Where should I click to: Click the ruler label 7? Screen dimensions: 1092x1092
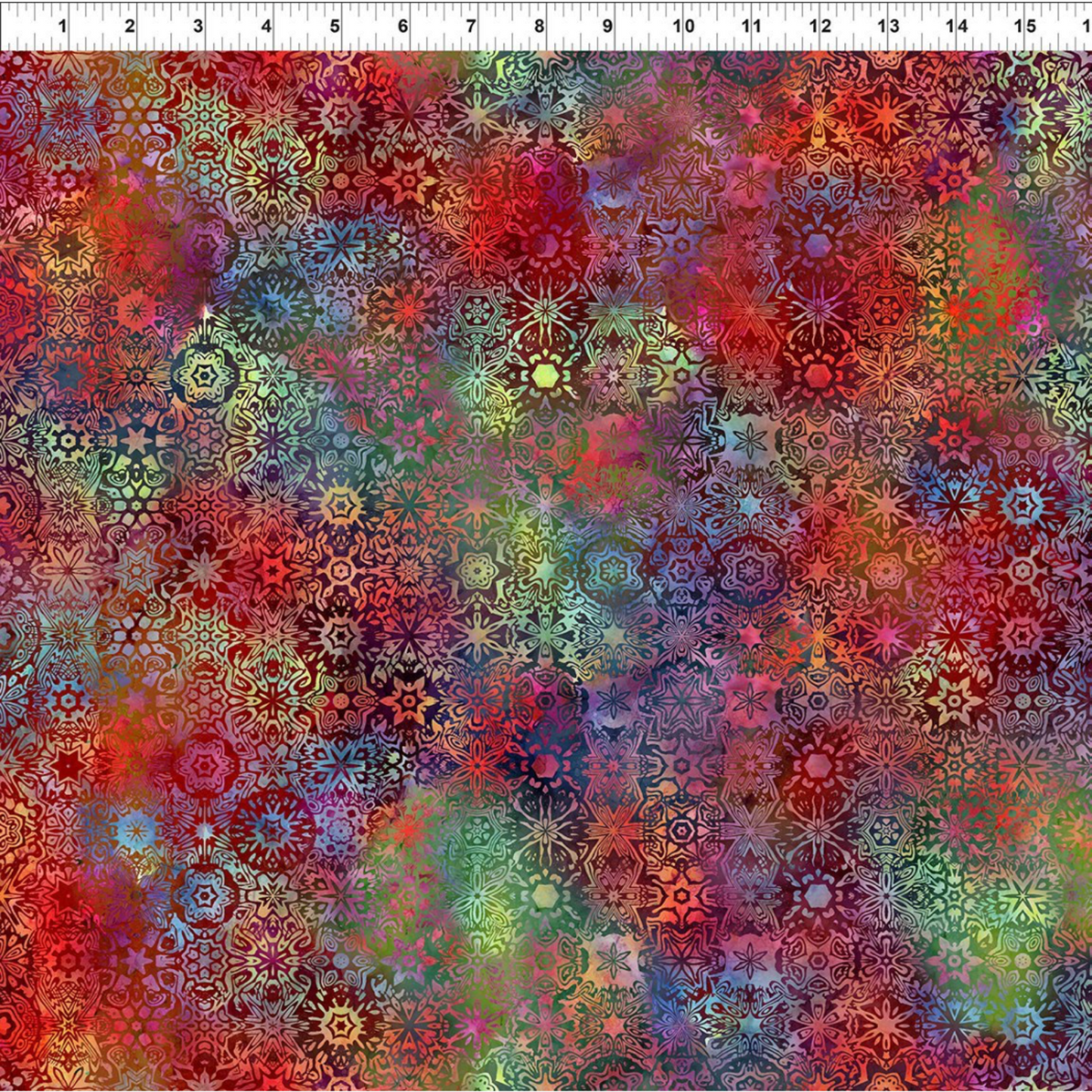[471, 26]
